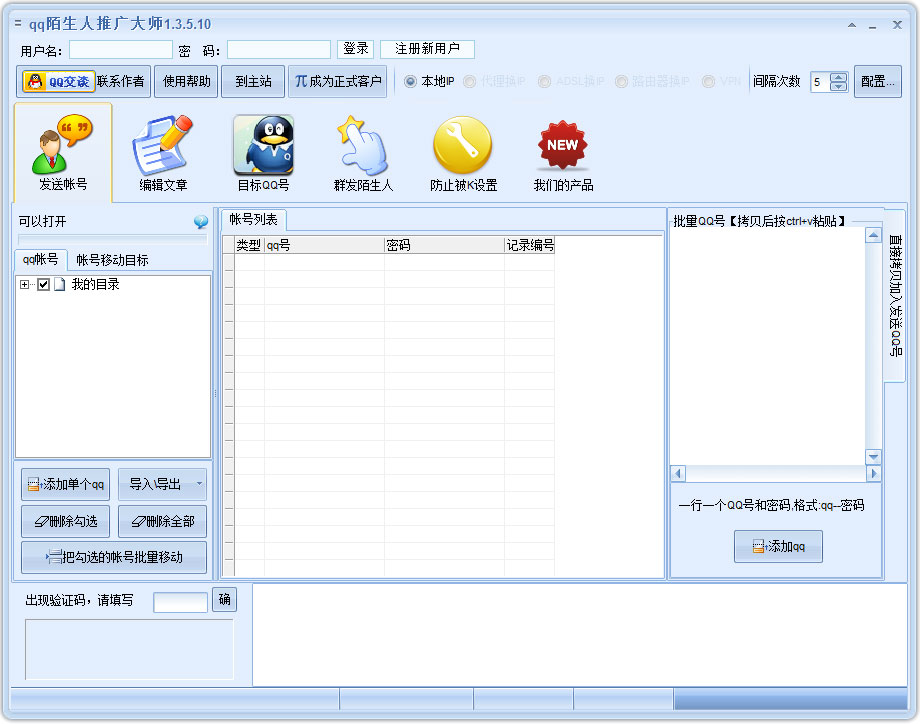Click the app menu icon in title bar
920x724 pixels.
[18, 23]
